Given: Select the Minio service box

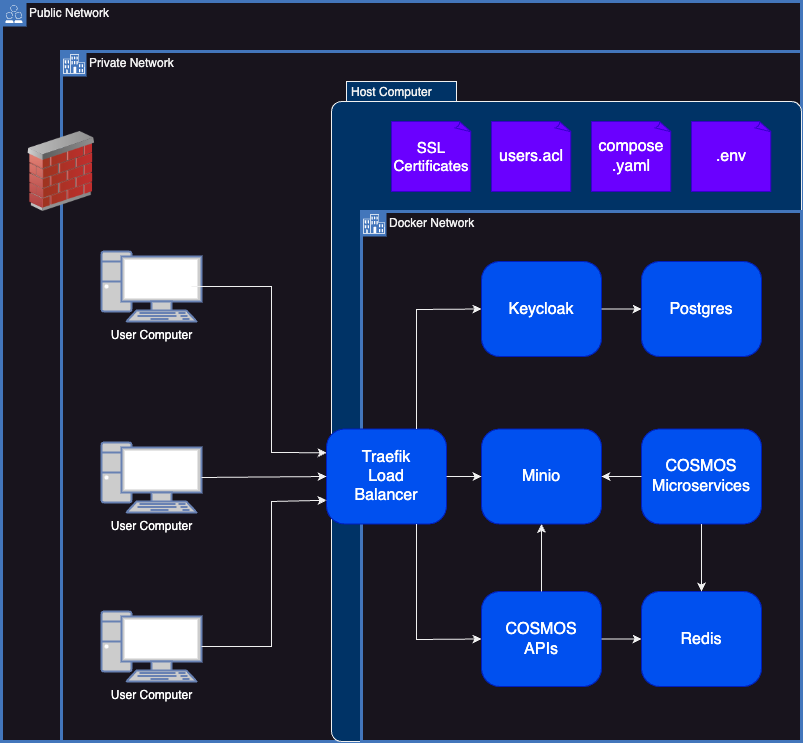Looking at the screenshot, I should coord(541,476).
